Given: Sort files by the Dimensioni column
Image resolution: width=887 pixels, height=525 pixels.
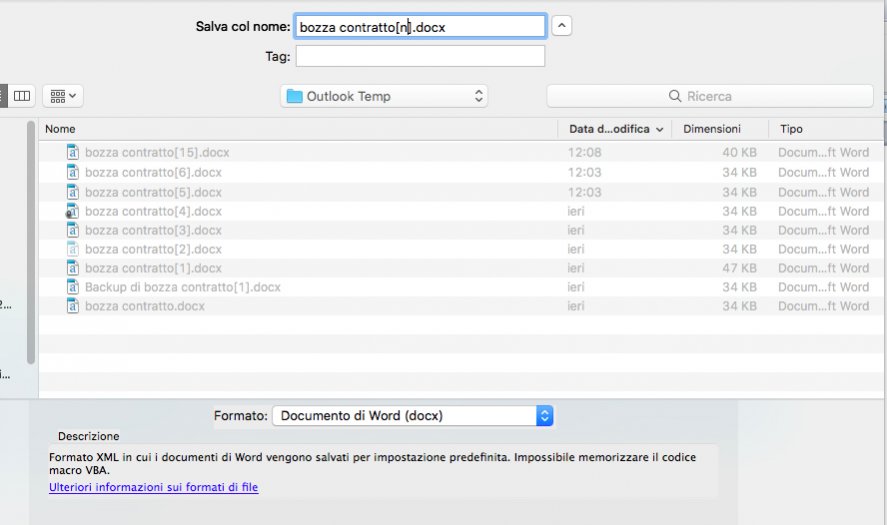Looking at the screenshot, I should point(712,129).
